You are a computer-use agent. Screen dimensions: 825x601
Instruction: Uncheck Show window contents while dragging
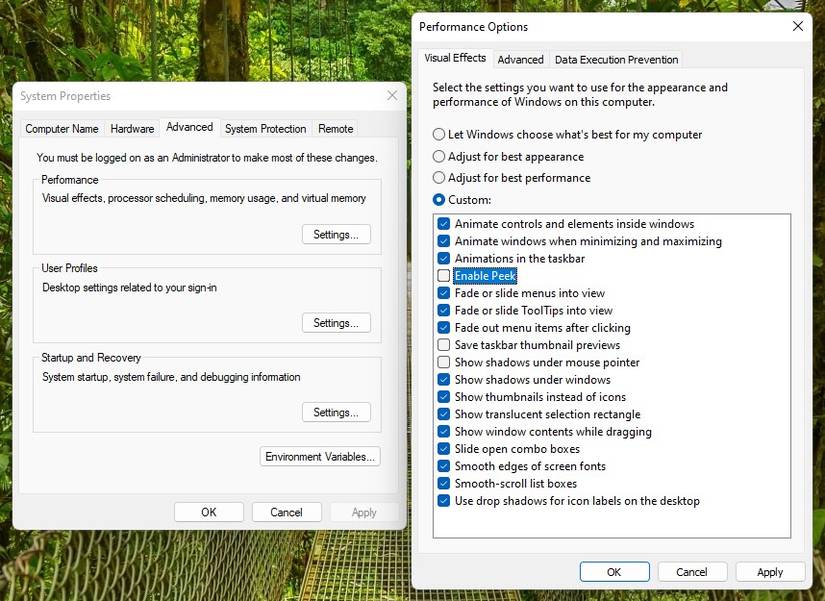(444, 432)
